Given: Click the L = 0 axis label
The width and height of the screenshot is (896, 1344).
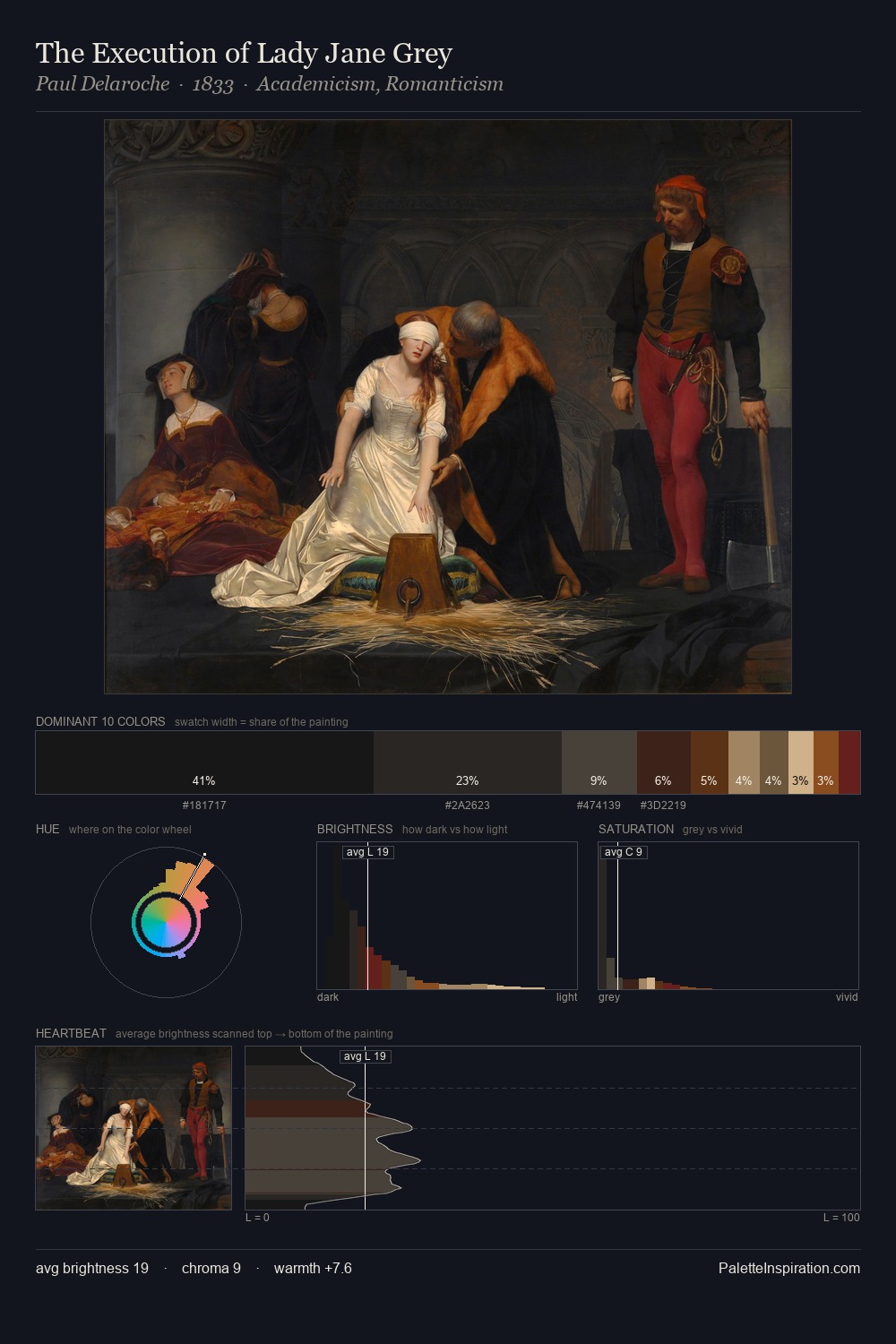Looking at the screenshot, I should pyautogui.click(x=257, y=1218).
